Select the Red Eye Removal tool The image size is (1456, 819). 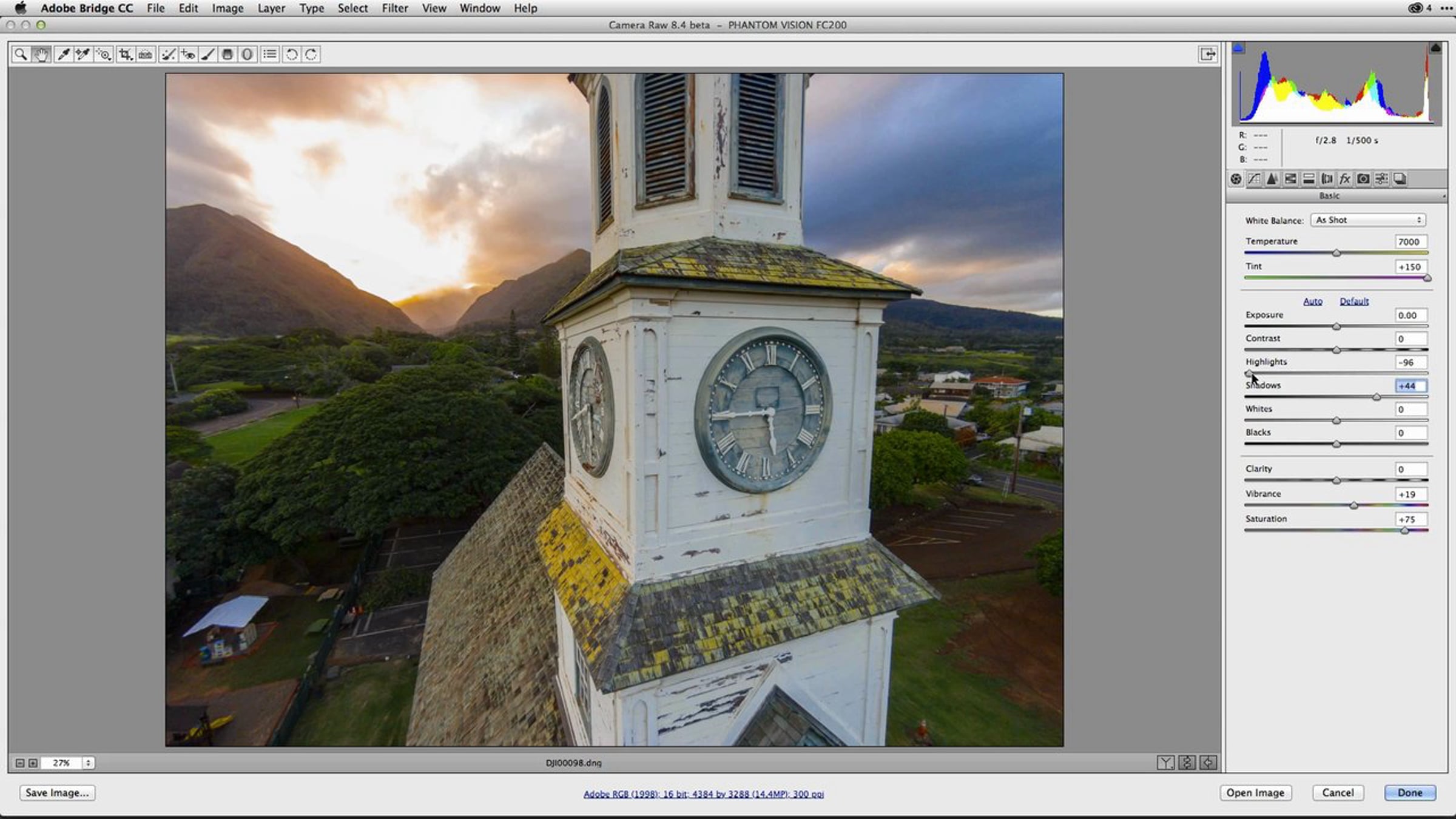click(188, 55)
